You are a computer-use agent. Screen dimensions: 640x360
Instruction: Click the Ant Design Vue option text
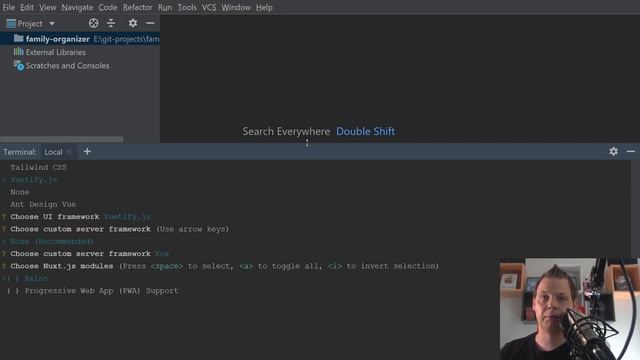43,204
